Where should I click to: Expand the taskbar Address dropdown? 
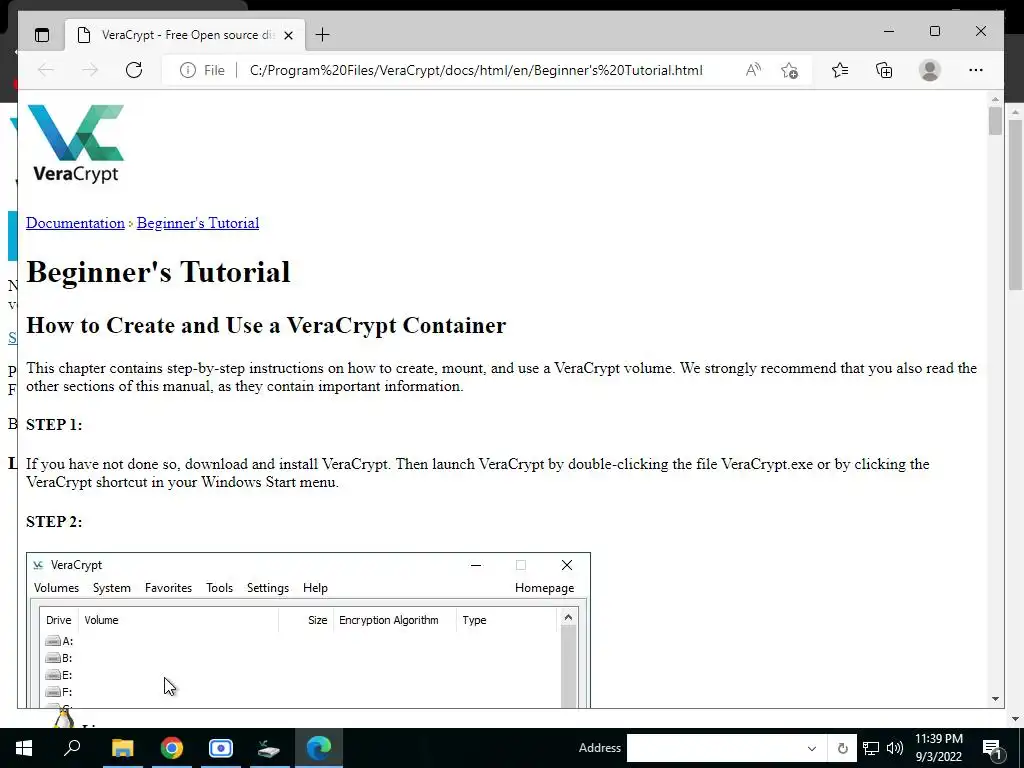pos(812,748)
